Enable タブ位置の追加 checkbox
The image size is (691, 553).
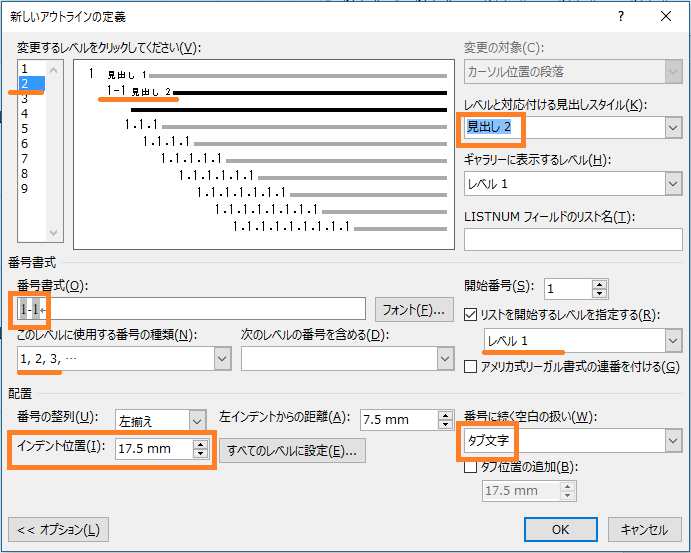click(x=470, y=467)
